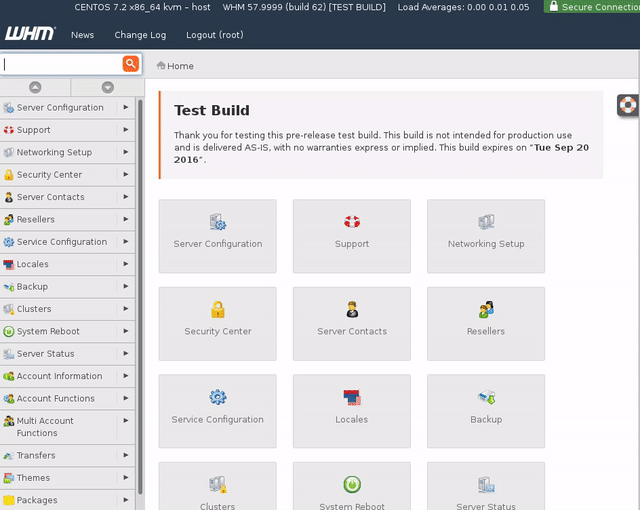This screenshot has width=640, height=510.
Task: Click the Support lifebuoy tile icon
Action: (352, 222)
